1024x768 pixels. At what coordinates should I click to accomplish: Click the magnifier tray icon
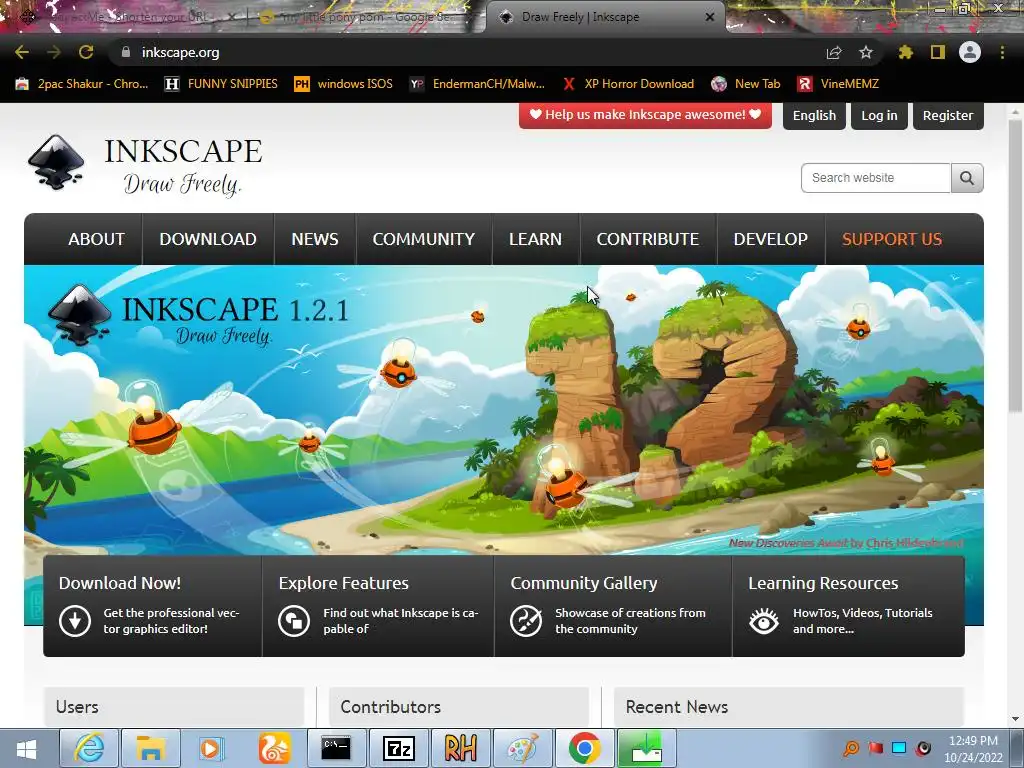click(x=852, y=748)
